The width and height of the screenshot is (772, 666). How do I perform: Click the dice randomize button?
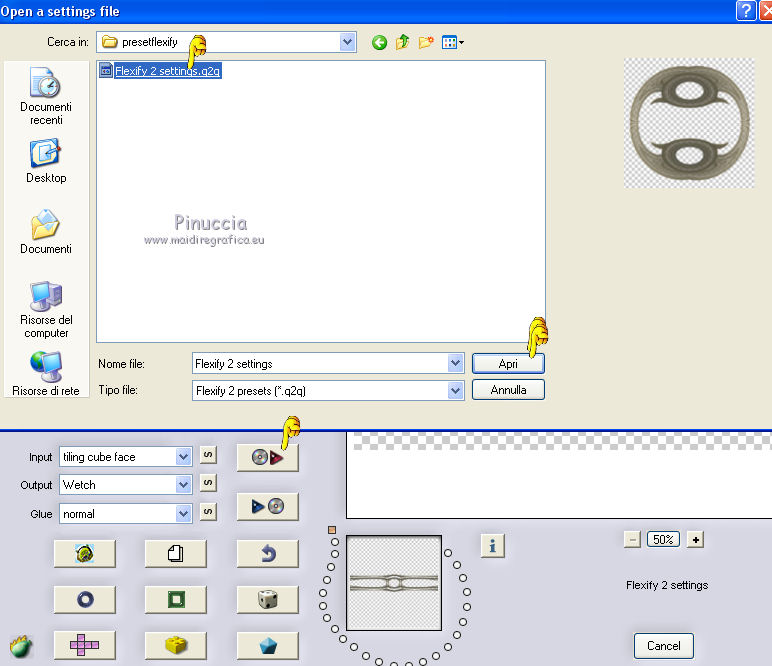(267, 600)
